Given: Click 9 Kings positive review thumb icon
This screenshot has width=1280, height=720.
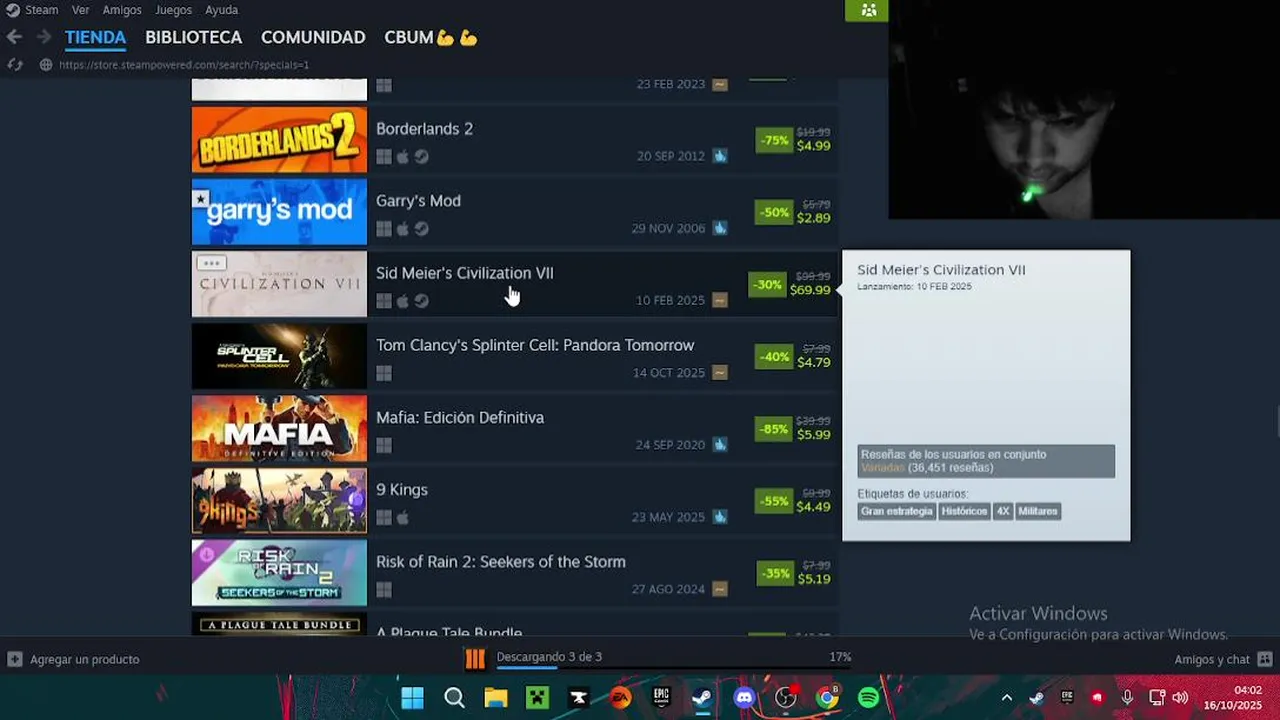Looking at the screenshot, I should [x=720, y=517].
